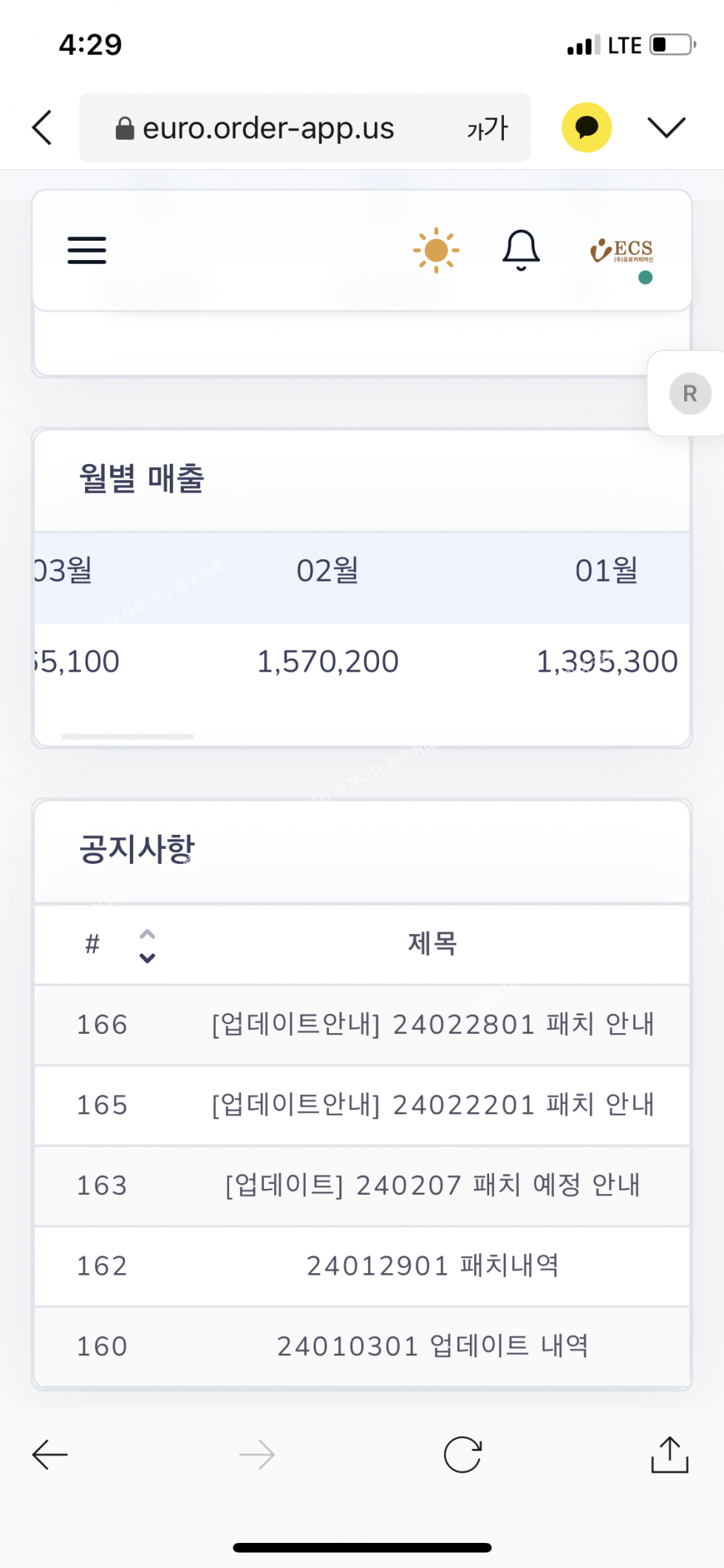Reload the page with the refresh icon

pyautogui.click(x=462, y=1455)
